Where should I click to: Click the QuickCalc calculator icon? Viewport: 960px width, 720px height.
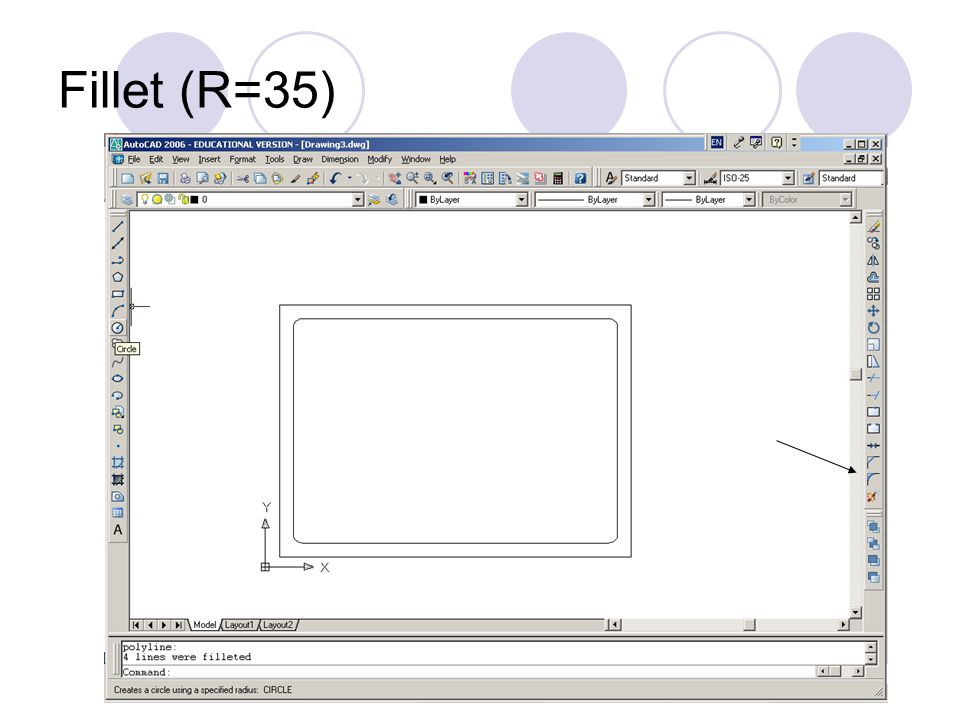[x=558, y=178]
